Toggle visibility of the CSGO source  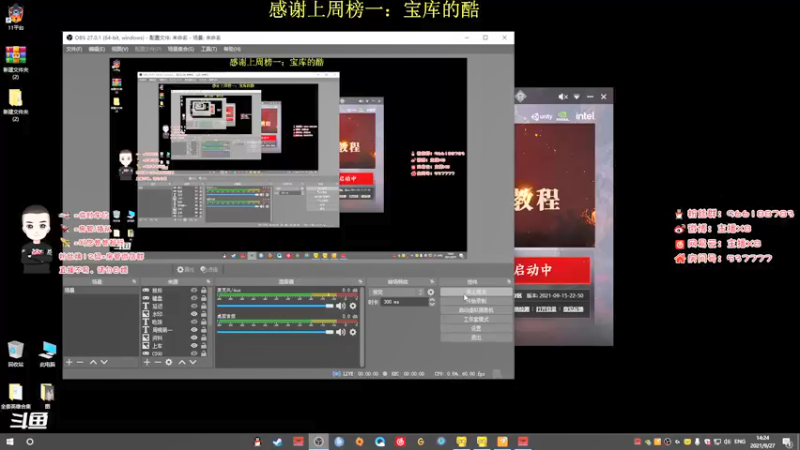click(194, 354)
